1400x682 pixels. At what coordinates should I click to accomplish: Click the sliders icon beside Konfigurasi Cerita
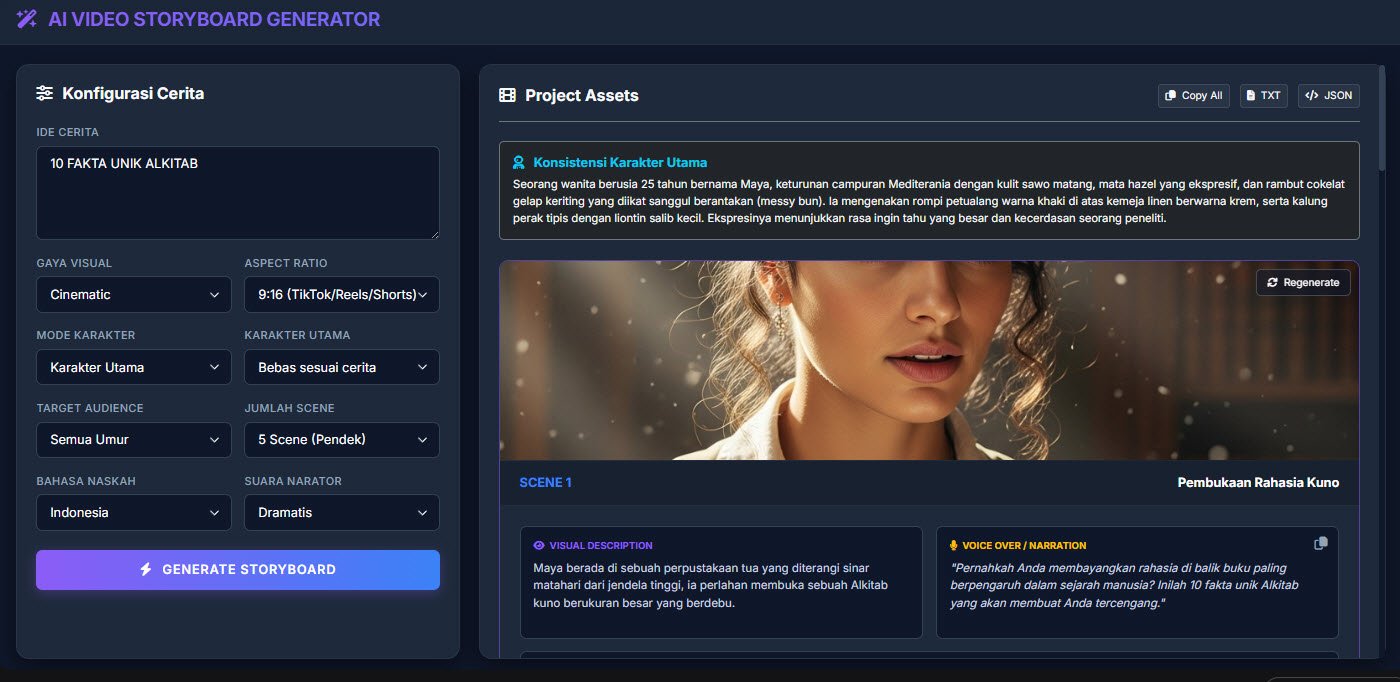tap(45, 93)
